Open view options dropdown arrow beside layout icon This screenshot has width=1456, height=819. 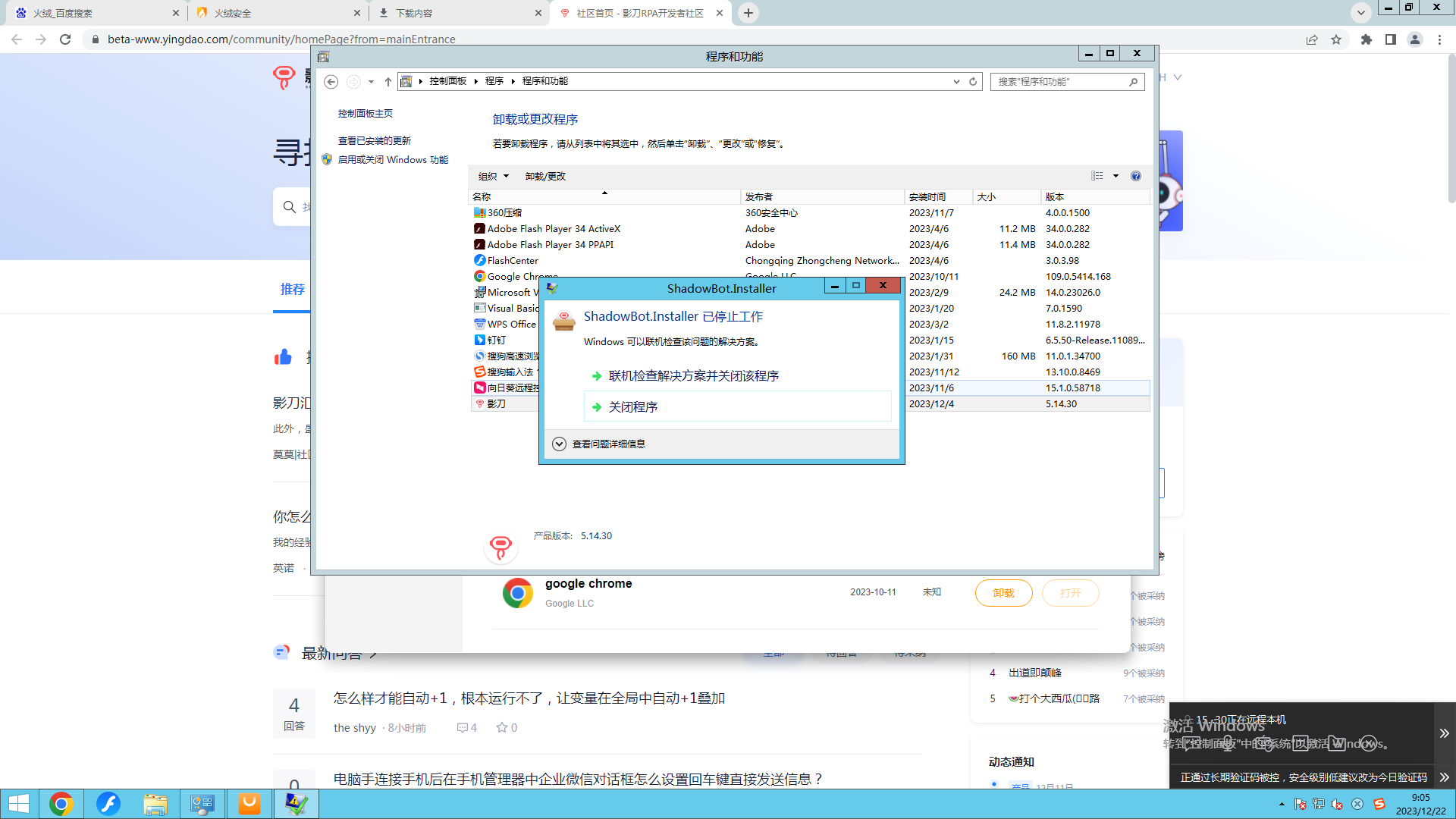(1116, 176)
